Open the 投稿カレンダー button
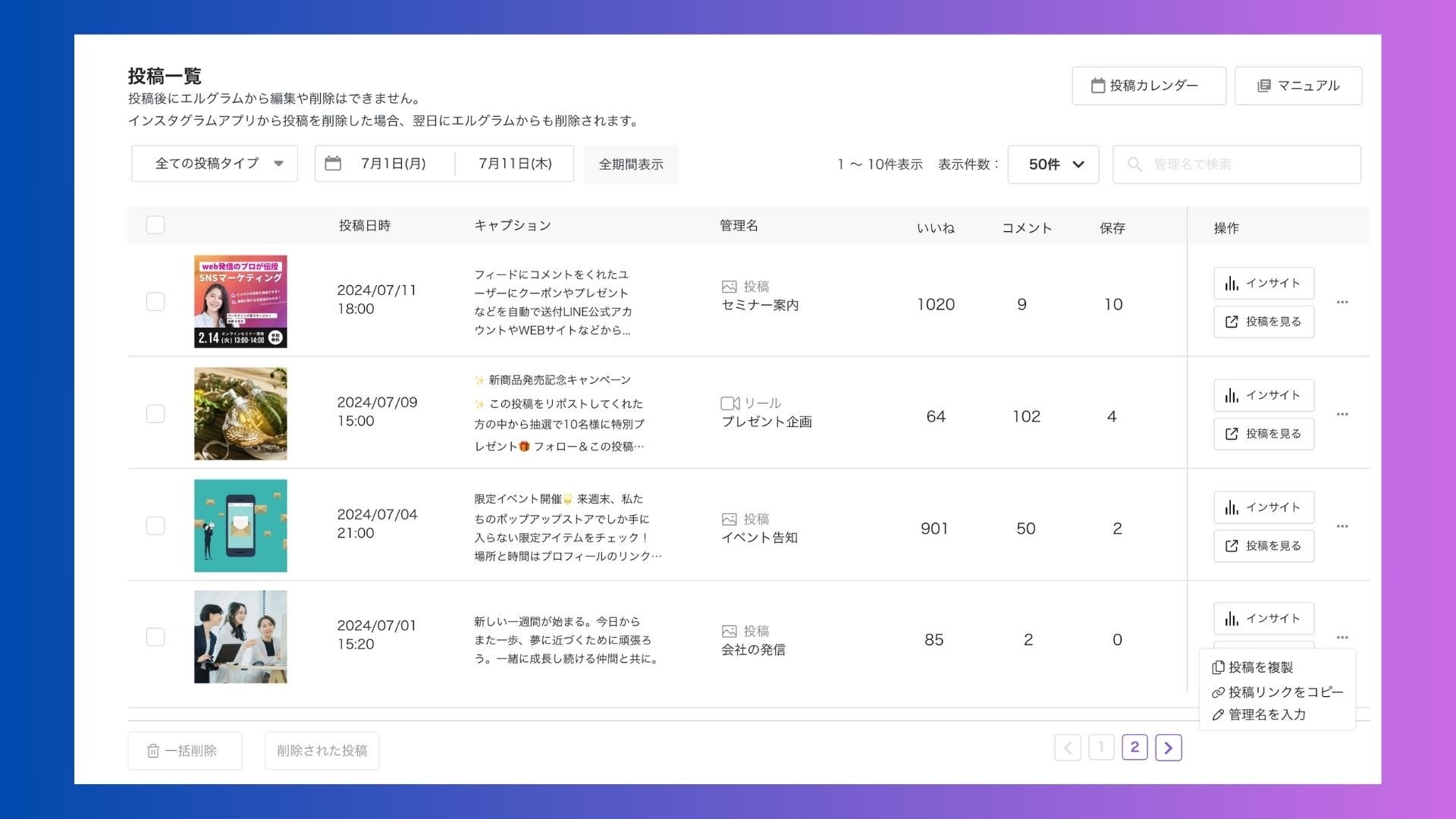The image size is (1456, 819). tap(1148, 86)
